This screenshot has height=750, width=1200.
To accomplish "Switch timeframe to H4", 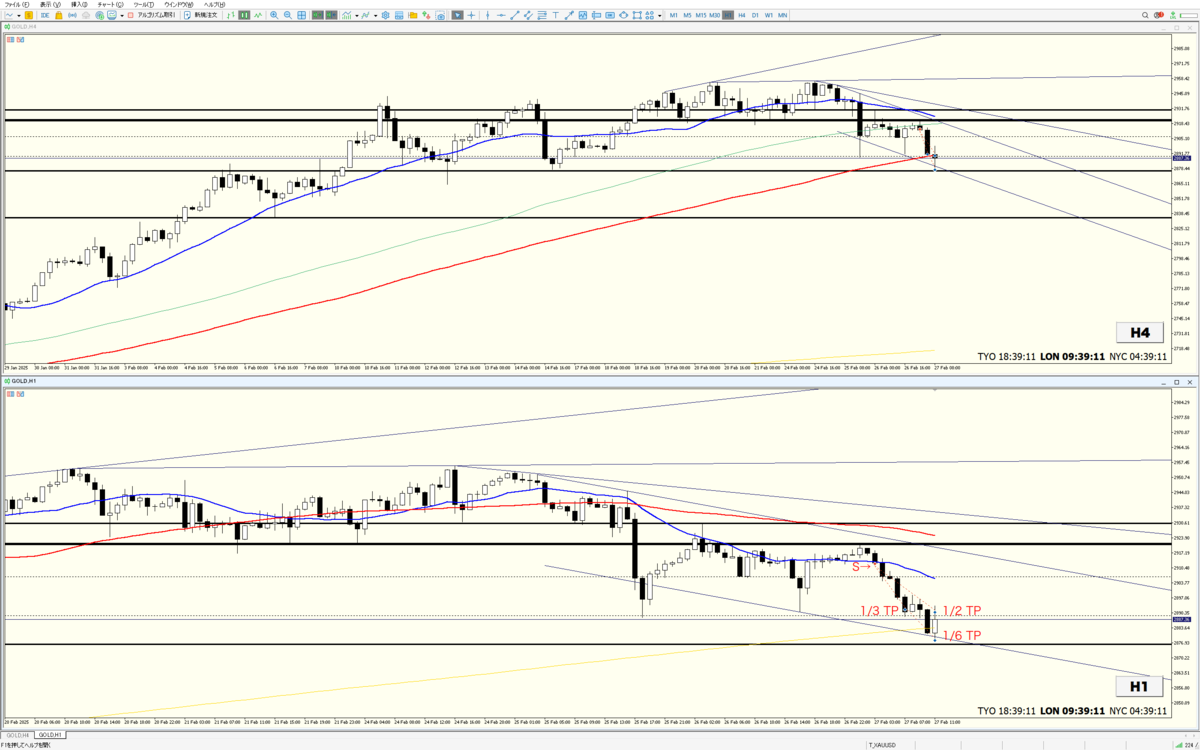I will click(742, 15).
